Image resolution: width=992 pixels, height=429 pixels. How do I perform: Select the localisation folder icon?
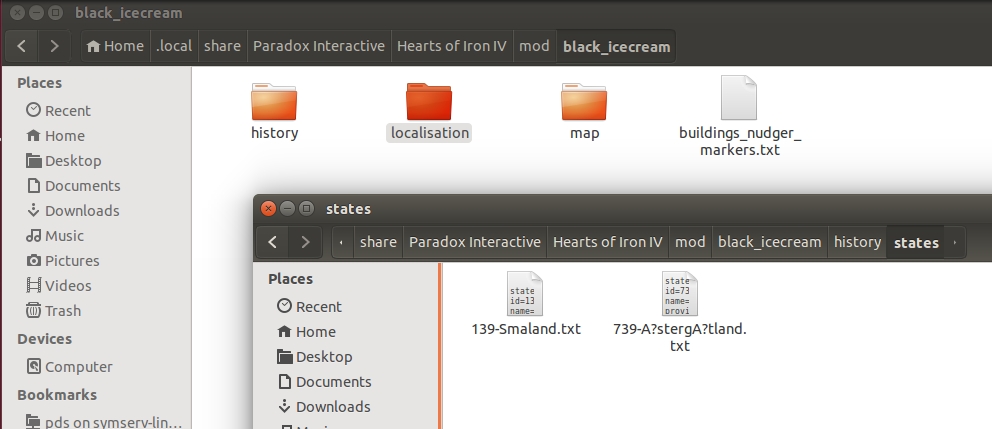pyautogui.click(x=429, y=101)
